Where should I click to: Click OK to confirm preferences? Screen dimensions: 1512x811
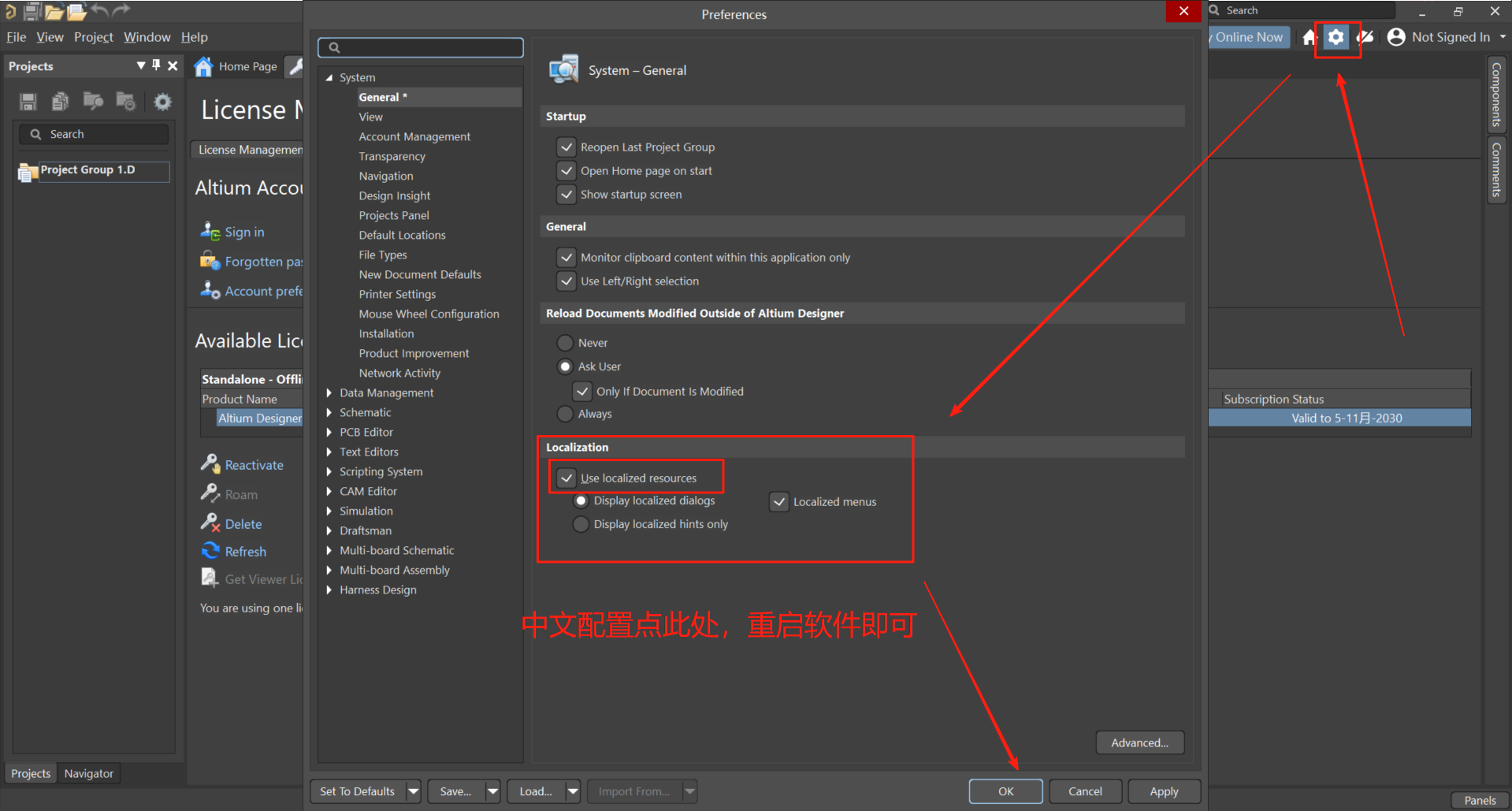click(1005, 791)
